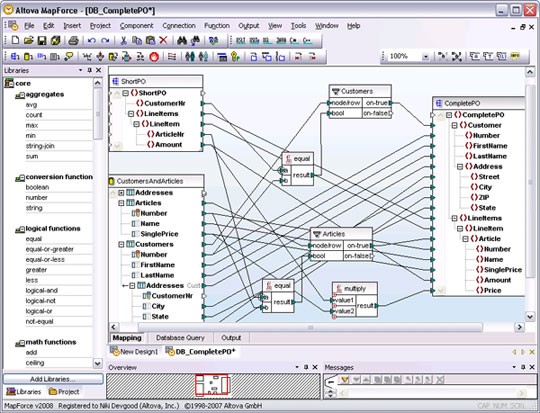Collapse the Customers table node

121,245
